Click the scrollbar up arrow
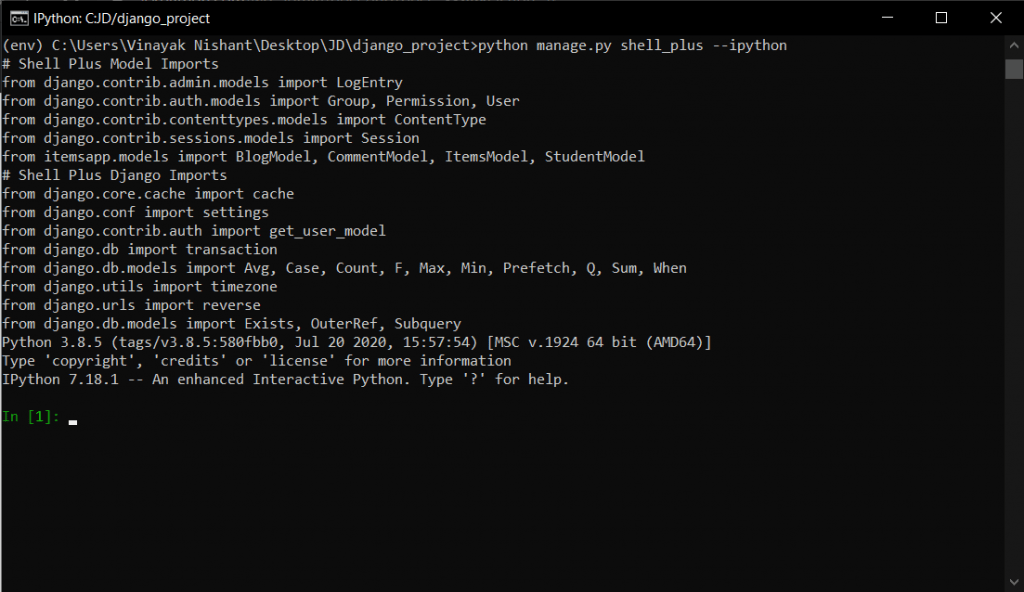This screenshot has width=1024, height=592. point(1013,45)
